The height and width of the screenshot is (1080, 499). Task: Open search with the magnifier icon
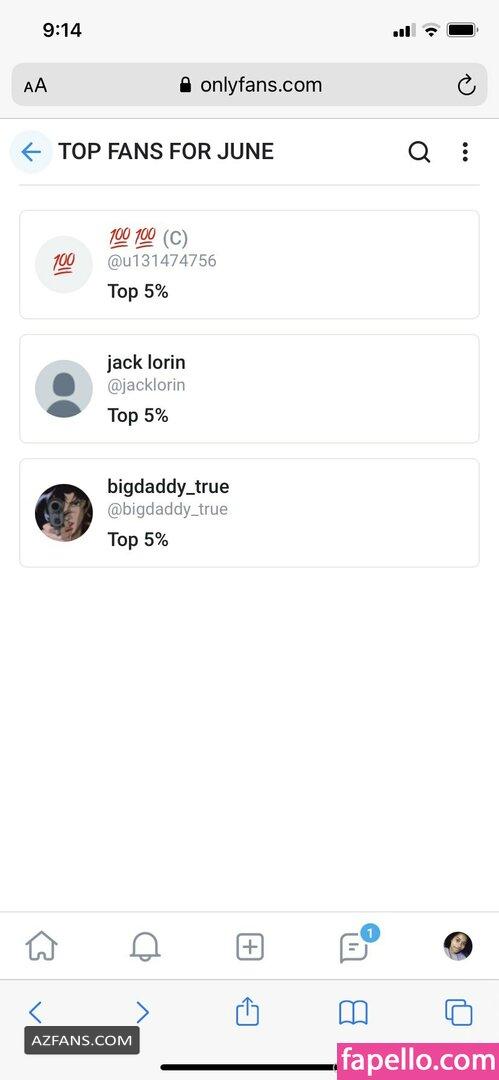[x=419, y=152]
